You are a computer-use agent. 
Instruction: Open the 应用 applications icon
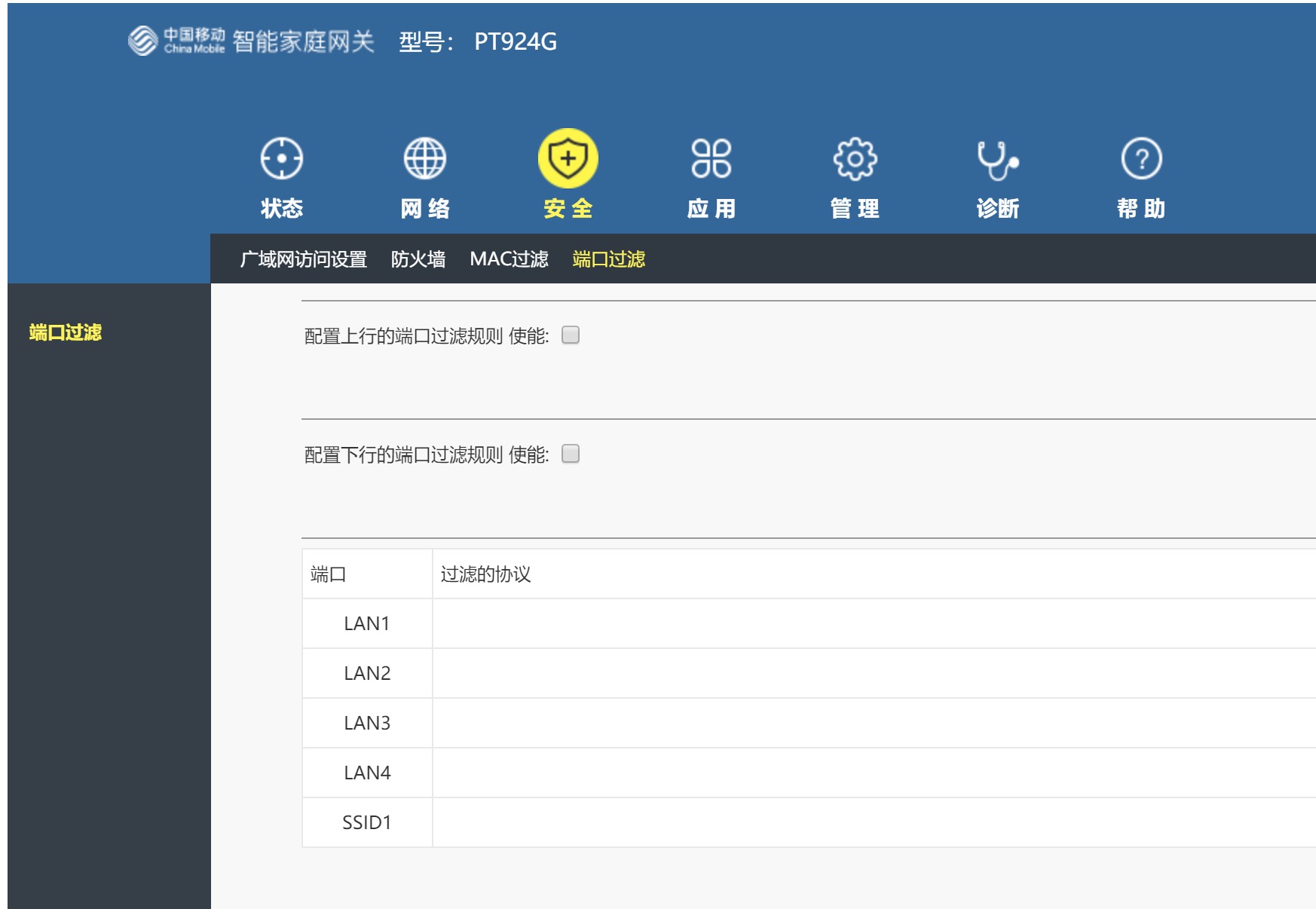click(712, 160)
